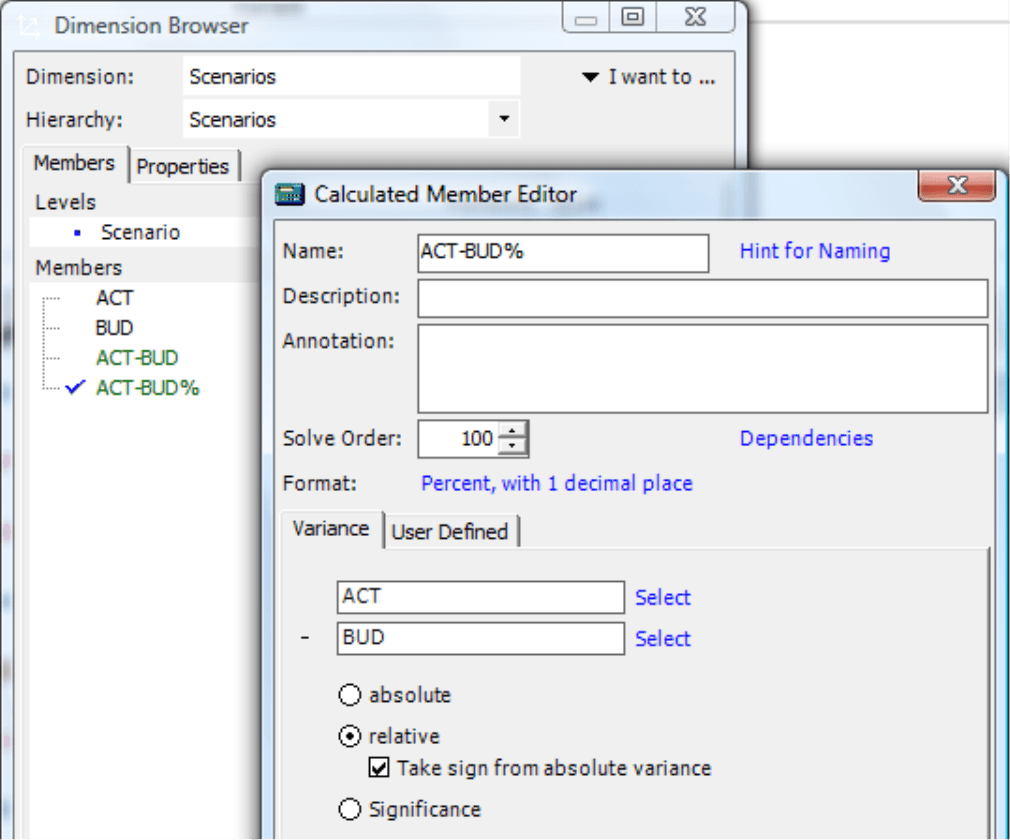Click the Dependencies link
The width and height of the screenshot is (1010, 840).
805,438
